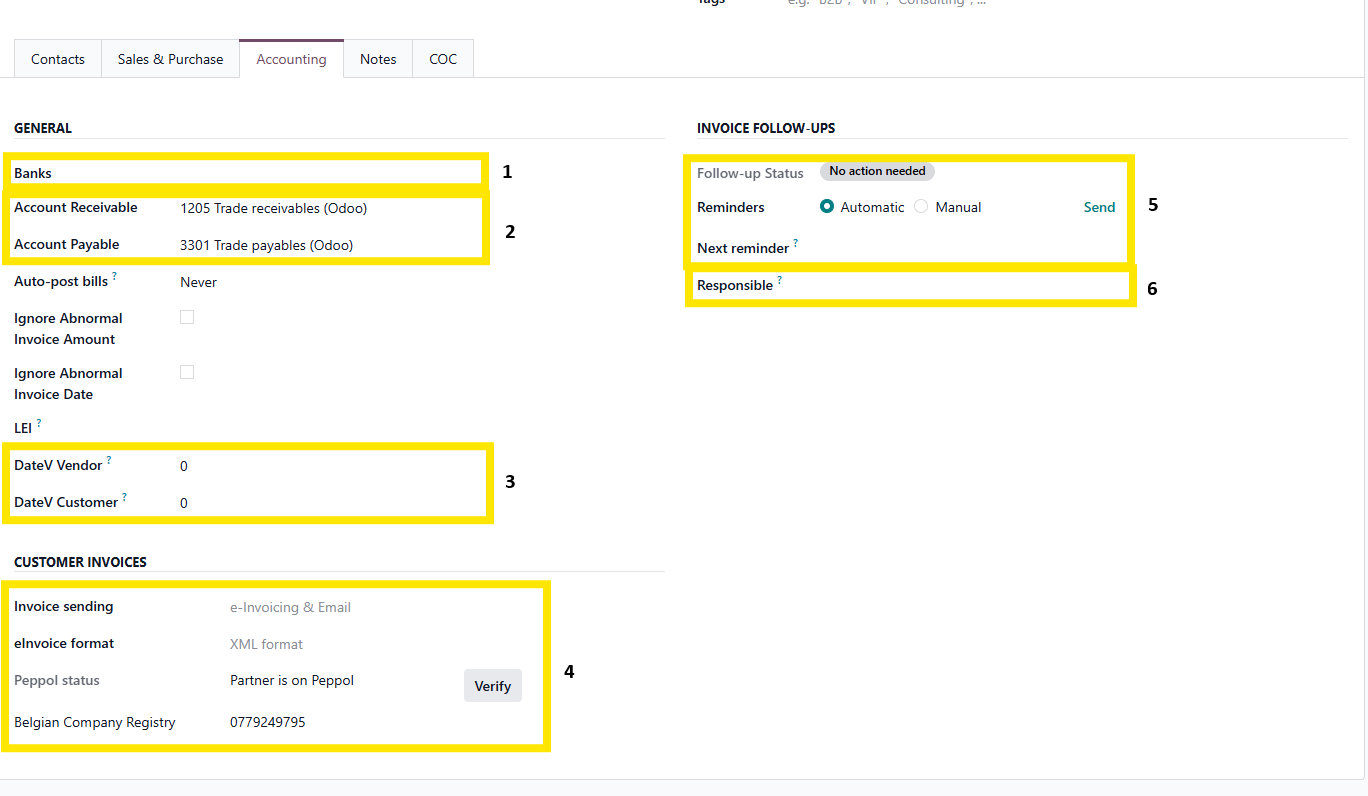Select the Automatic reminders radio button
This screenshot has width=1368, height=796.
[827, 207]
